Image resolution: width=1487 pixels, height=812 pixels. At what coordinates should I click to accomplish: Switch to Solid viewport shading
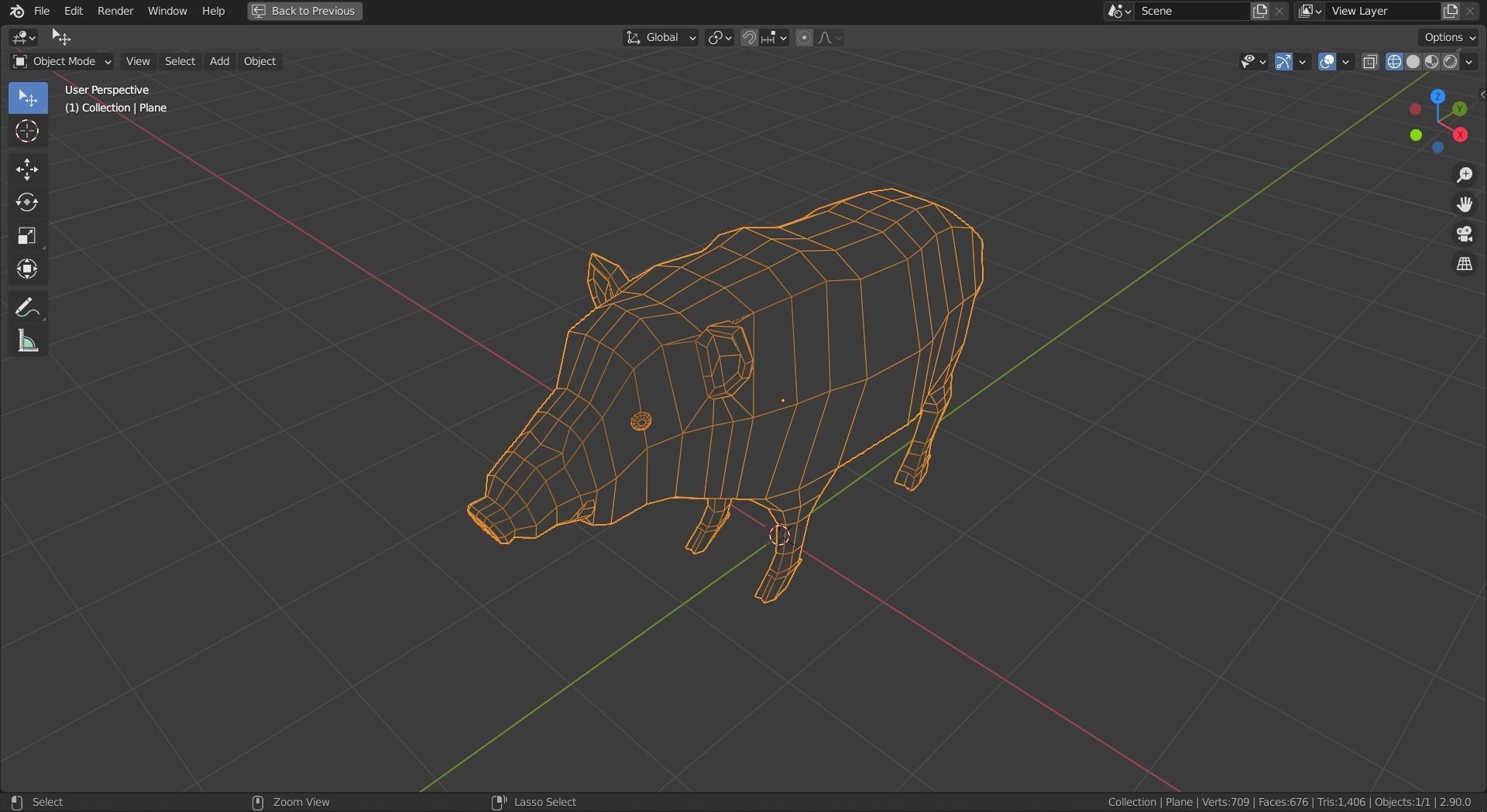[1413, 61]
